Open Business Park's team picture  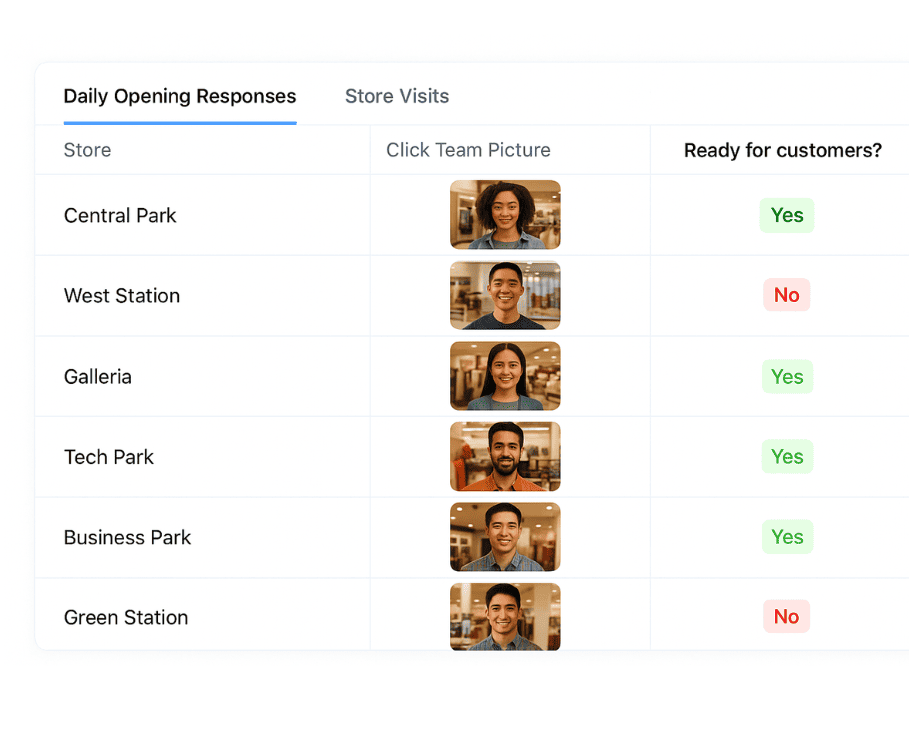click(x=505, y=537)
